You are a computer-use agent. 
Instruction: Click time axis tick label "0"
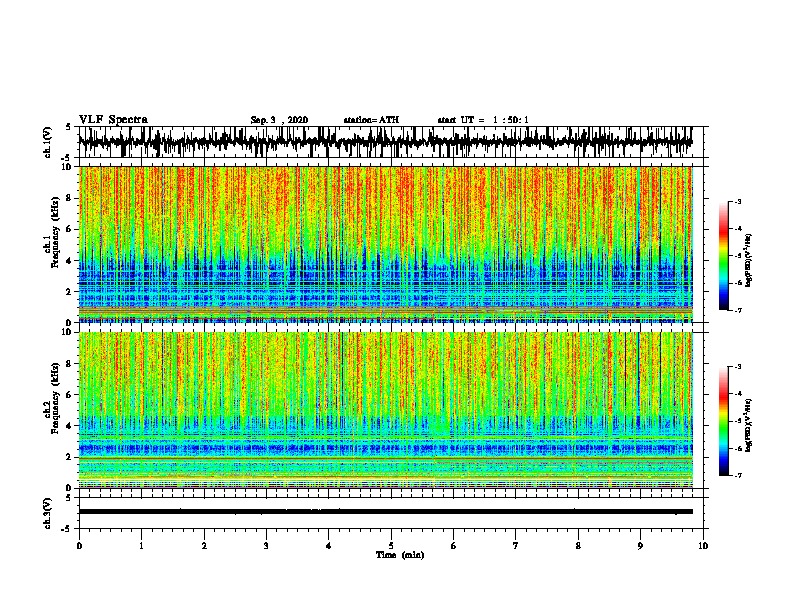click(79, 546)
